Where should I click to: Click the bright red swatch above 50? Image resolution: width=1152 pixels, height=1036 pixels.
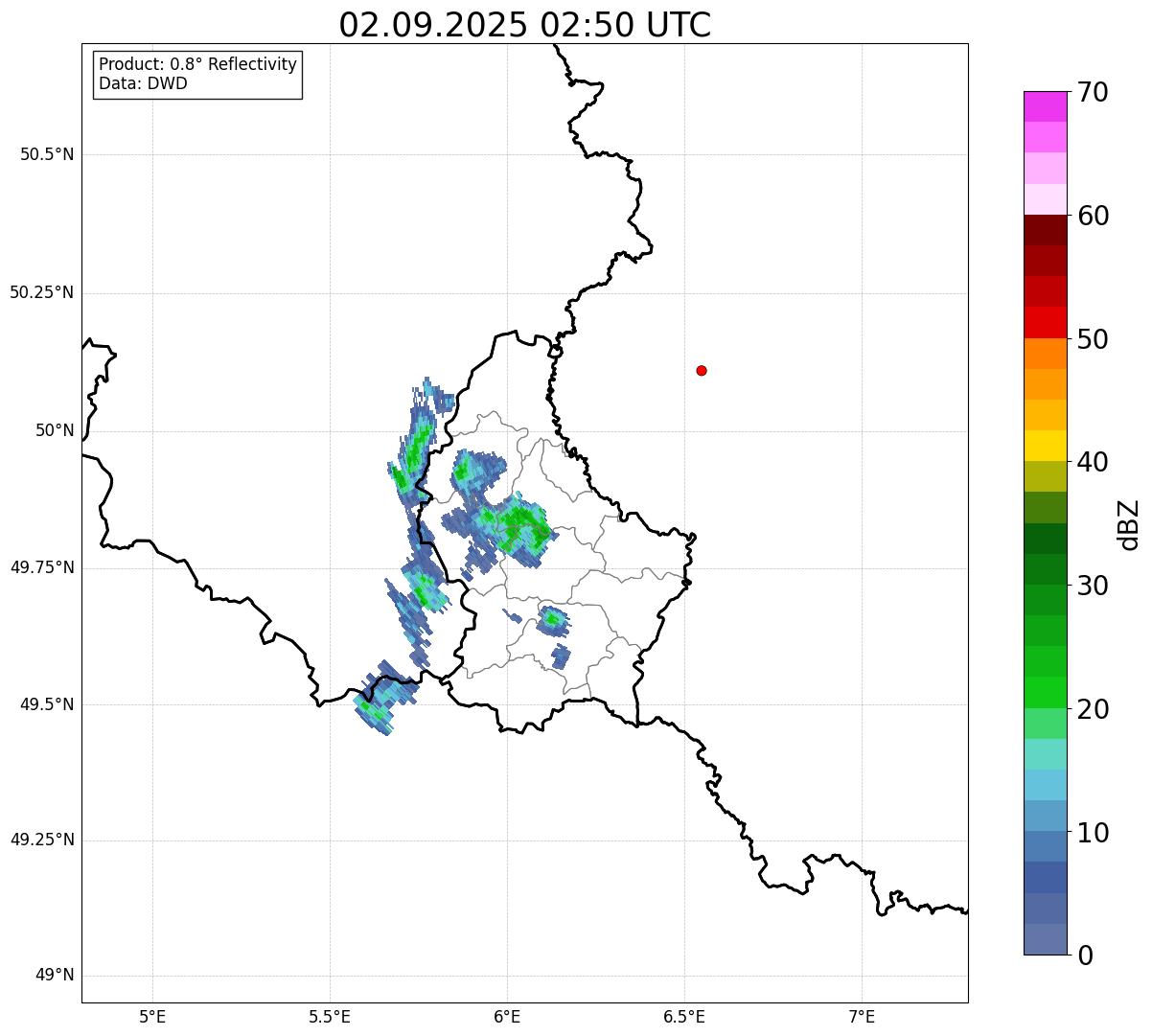1045,322
